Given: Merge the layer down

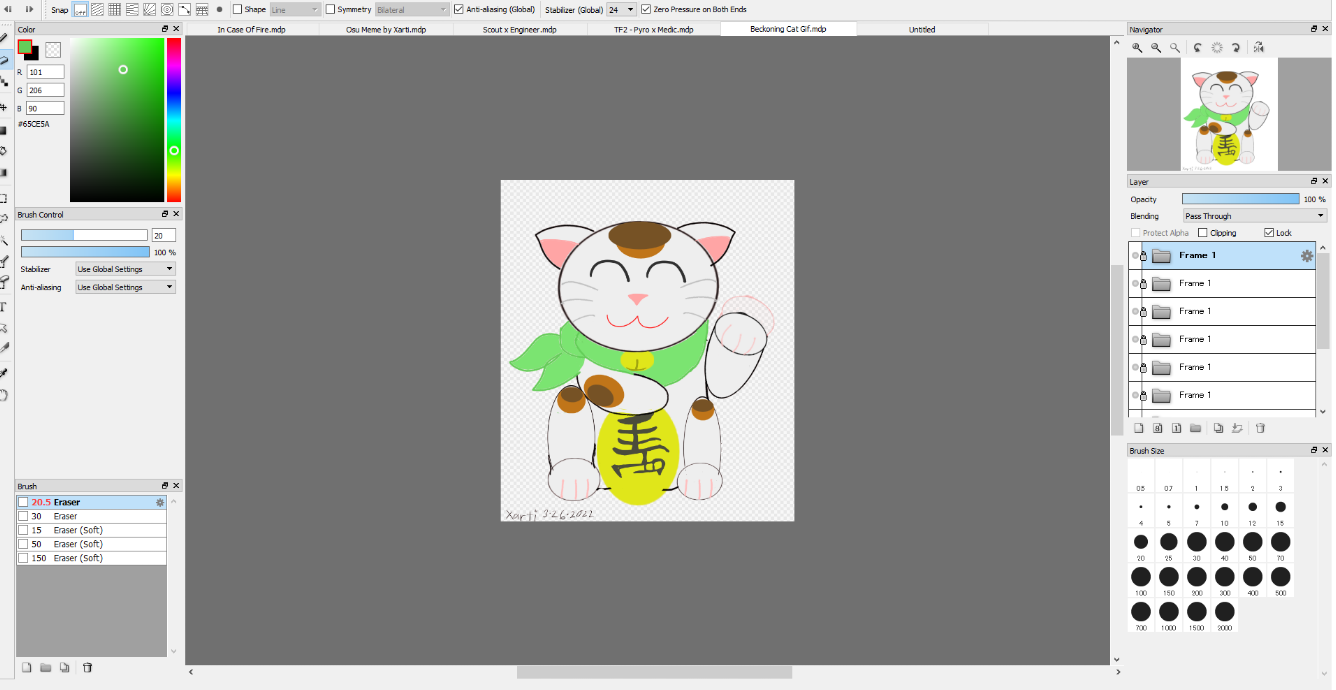Looking at the screenshot, I should pos(1237,428).
